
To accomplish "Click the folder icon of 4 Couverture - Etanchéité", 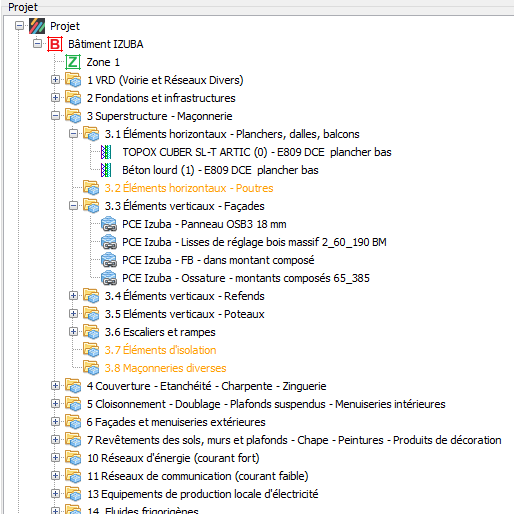I will click(73, 386).
